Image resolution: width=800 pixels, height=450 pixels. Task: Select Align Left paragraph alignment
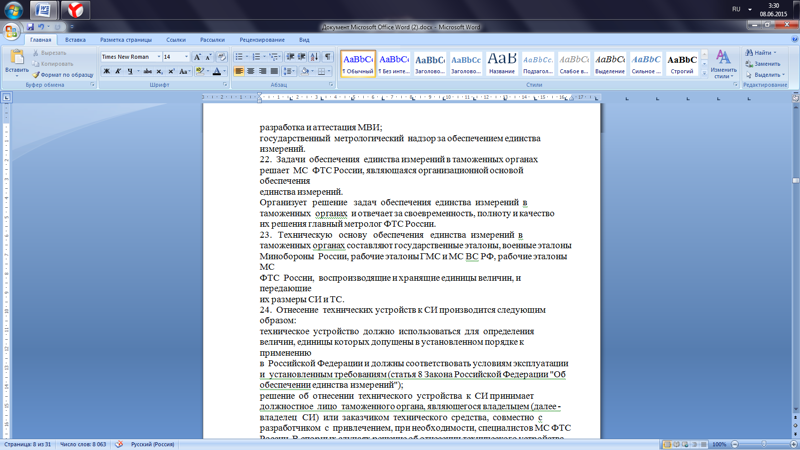[239, 71]
